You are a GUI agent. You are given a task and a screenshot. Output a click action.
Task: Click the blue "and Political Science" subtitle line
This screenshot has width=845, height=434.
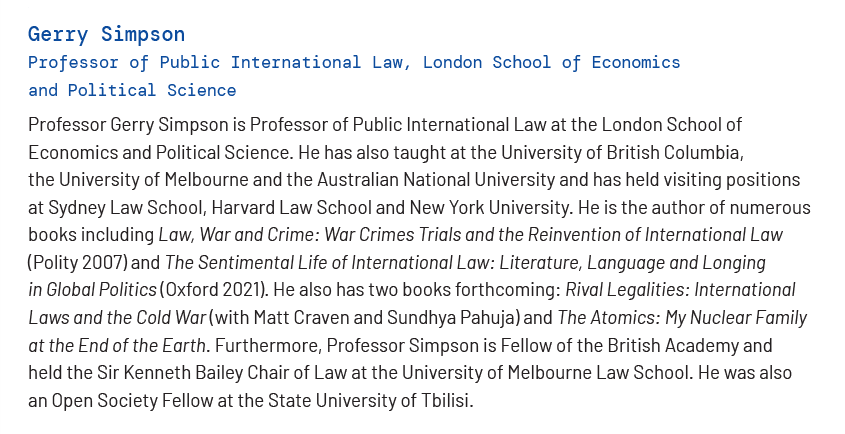pos(132,90)
